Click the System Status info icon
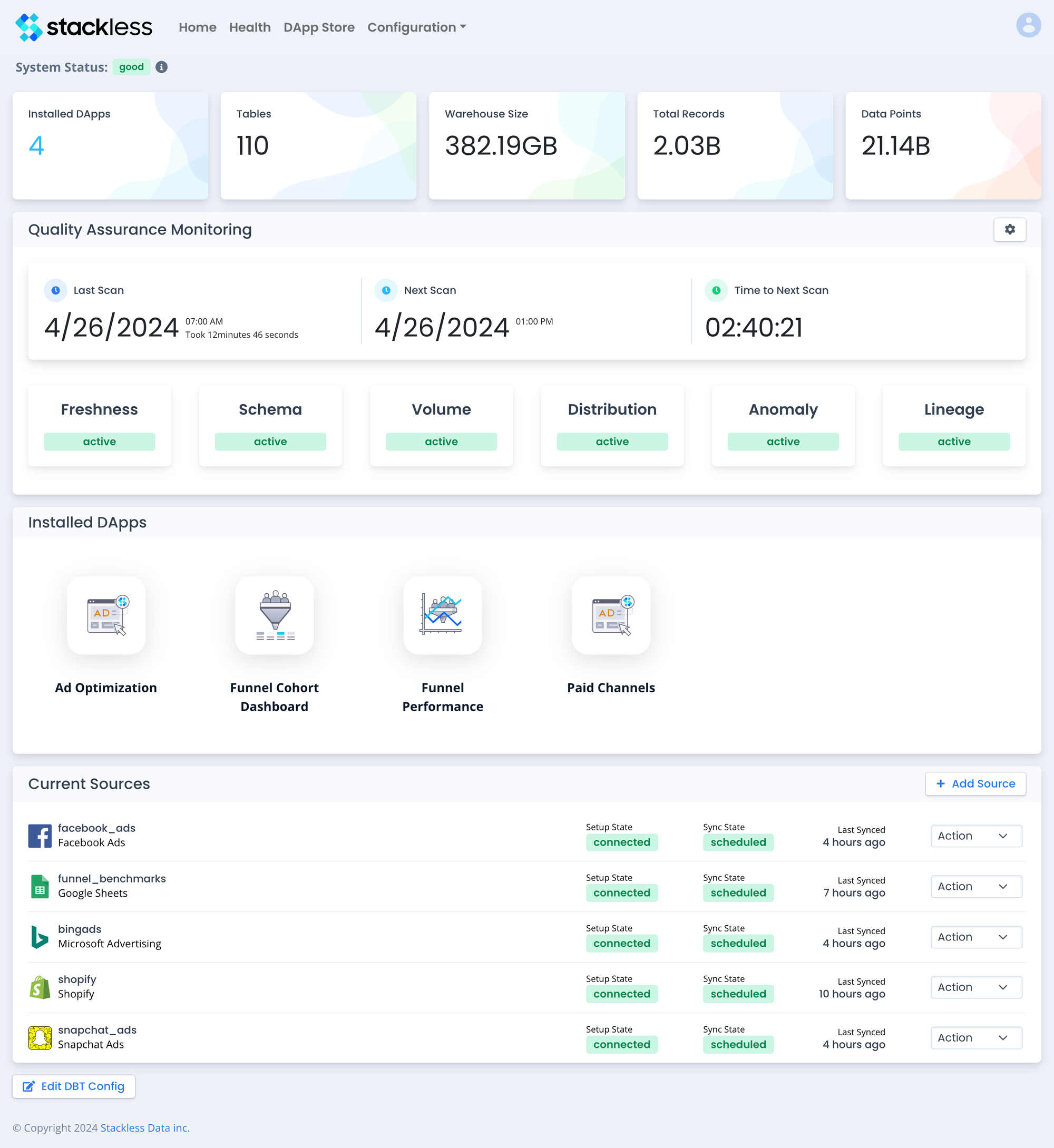Screen dimensions: 1054x1148 point(161,67)
